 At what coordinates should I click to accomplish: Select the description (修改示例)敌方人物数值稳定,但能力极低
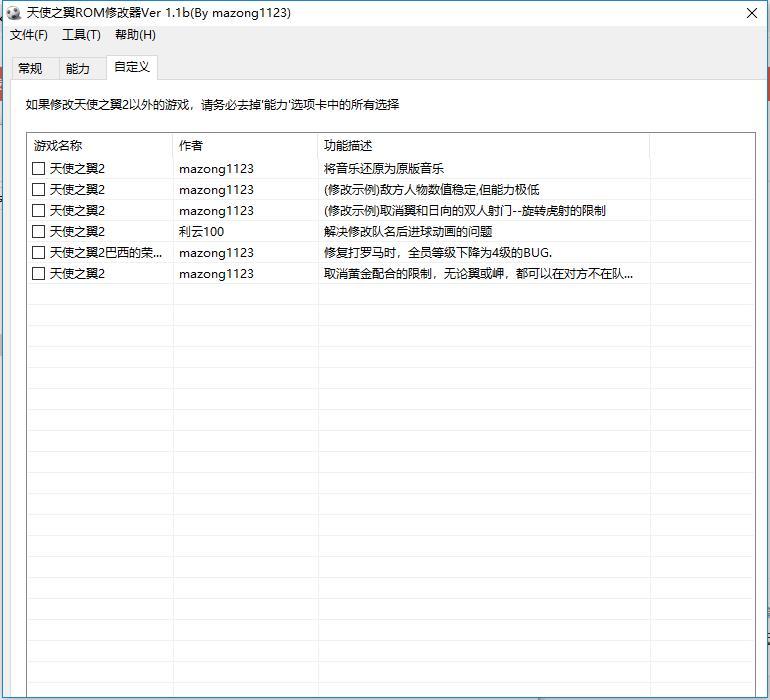point(431,190)
